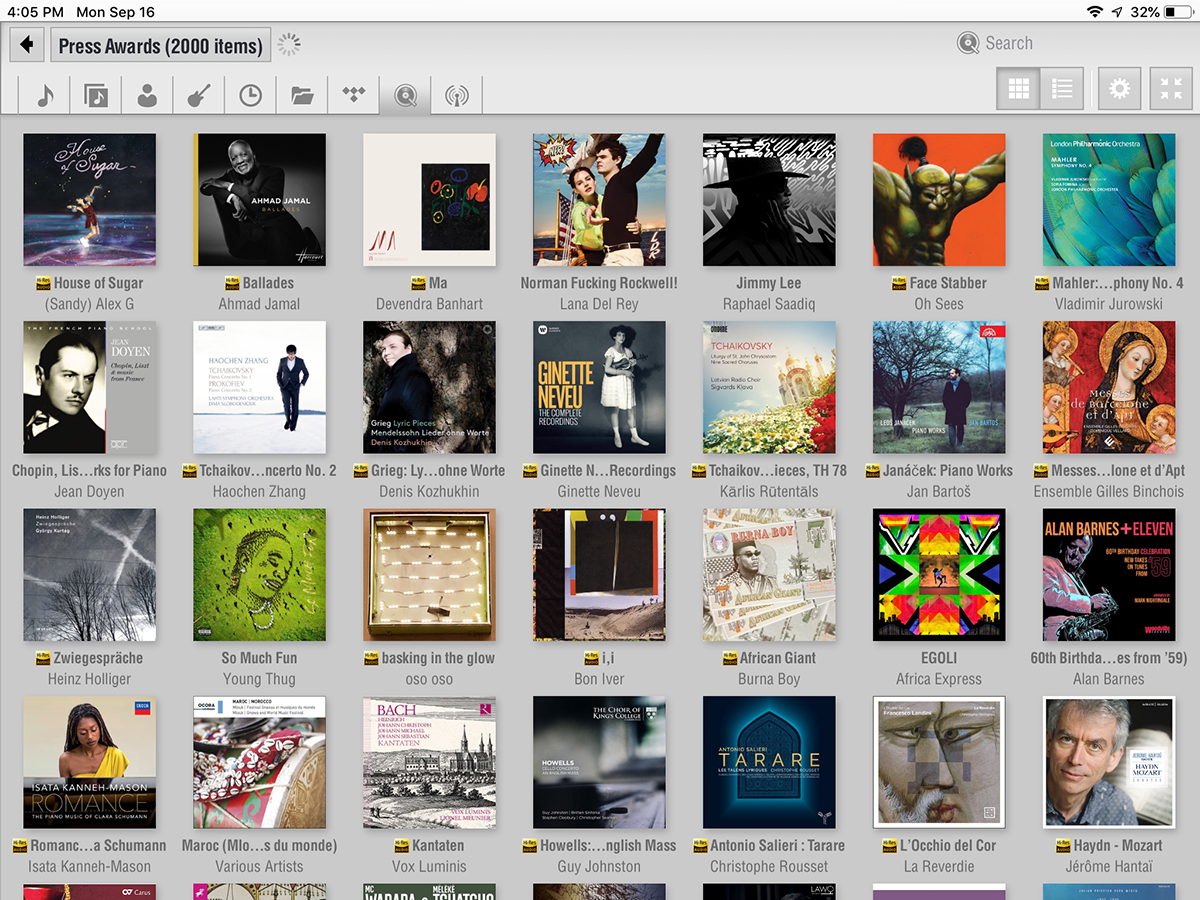Click the title 'Howells:...nglish Mass'
The height and width of the screenshot is (900, 1200).
pyautogui.click(x=608, y=846)
